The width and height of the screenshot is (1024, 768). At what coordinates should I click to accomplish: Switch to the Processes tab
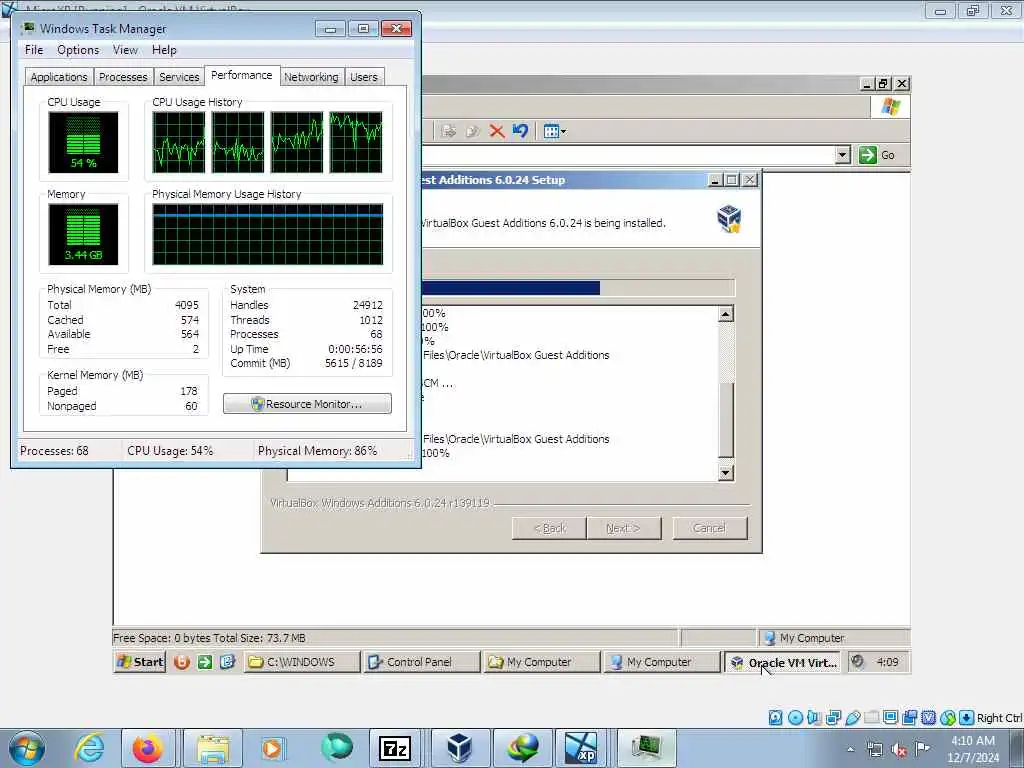point(123,77)
